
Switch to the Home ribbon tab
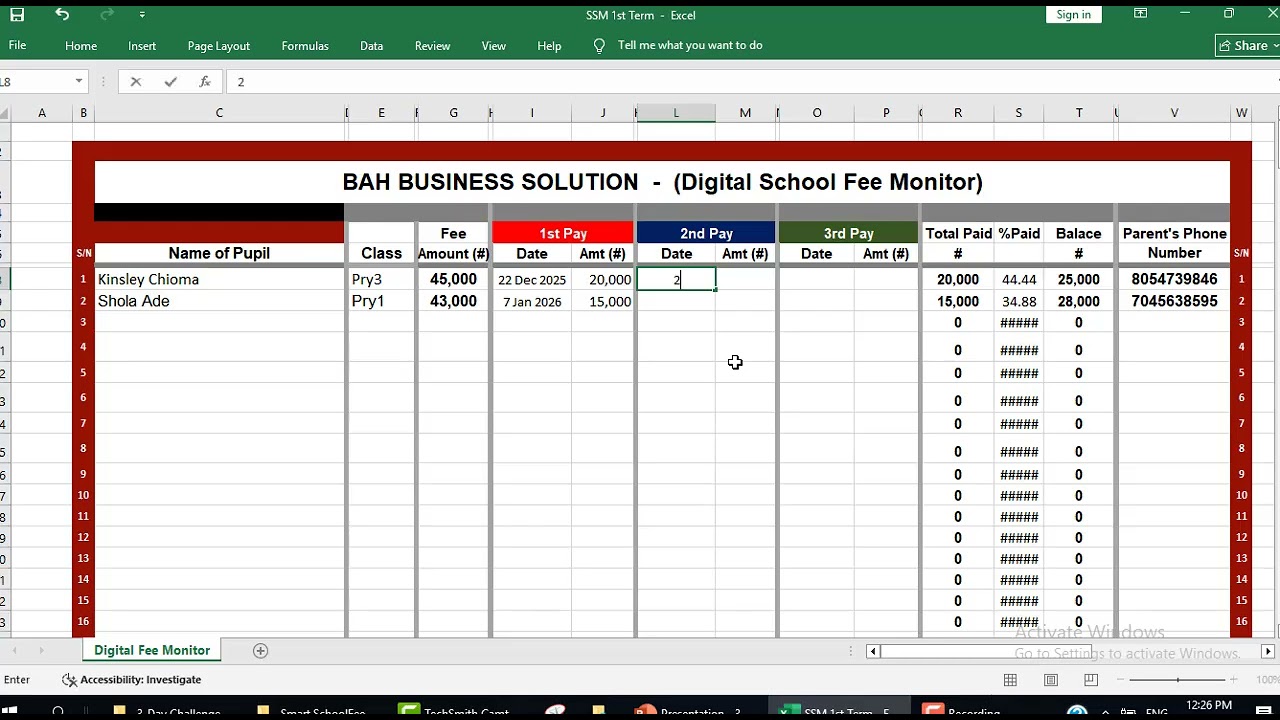[x=81, y=46]
